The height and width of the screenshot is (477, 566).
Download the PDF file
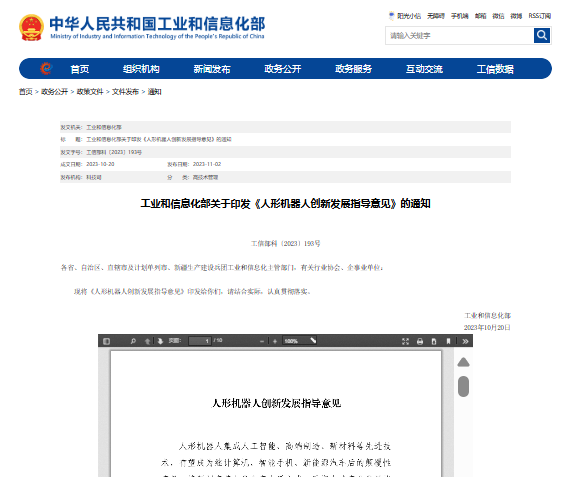(434, 341)
